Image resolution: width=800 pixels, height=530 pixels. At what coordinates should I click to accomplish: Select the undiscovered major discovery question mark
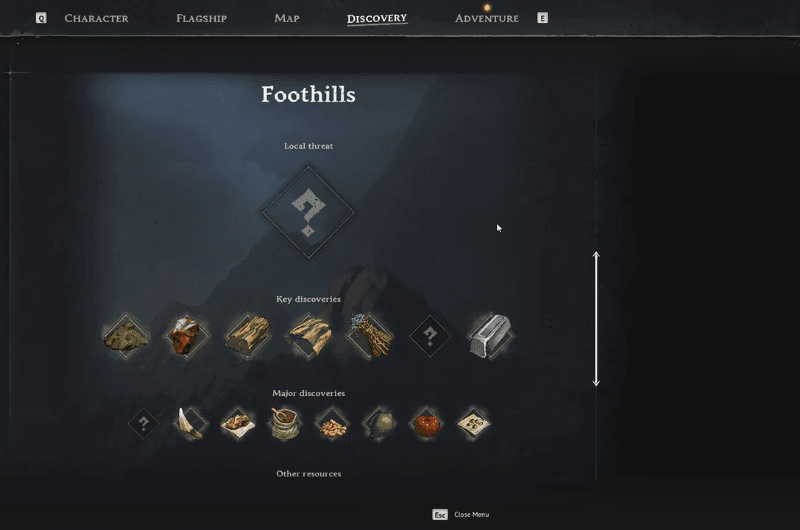click(x=143, y=423)
